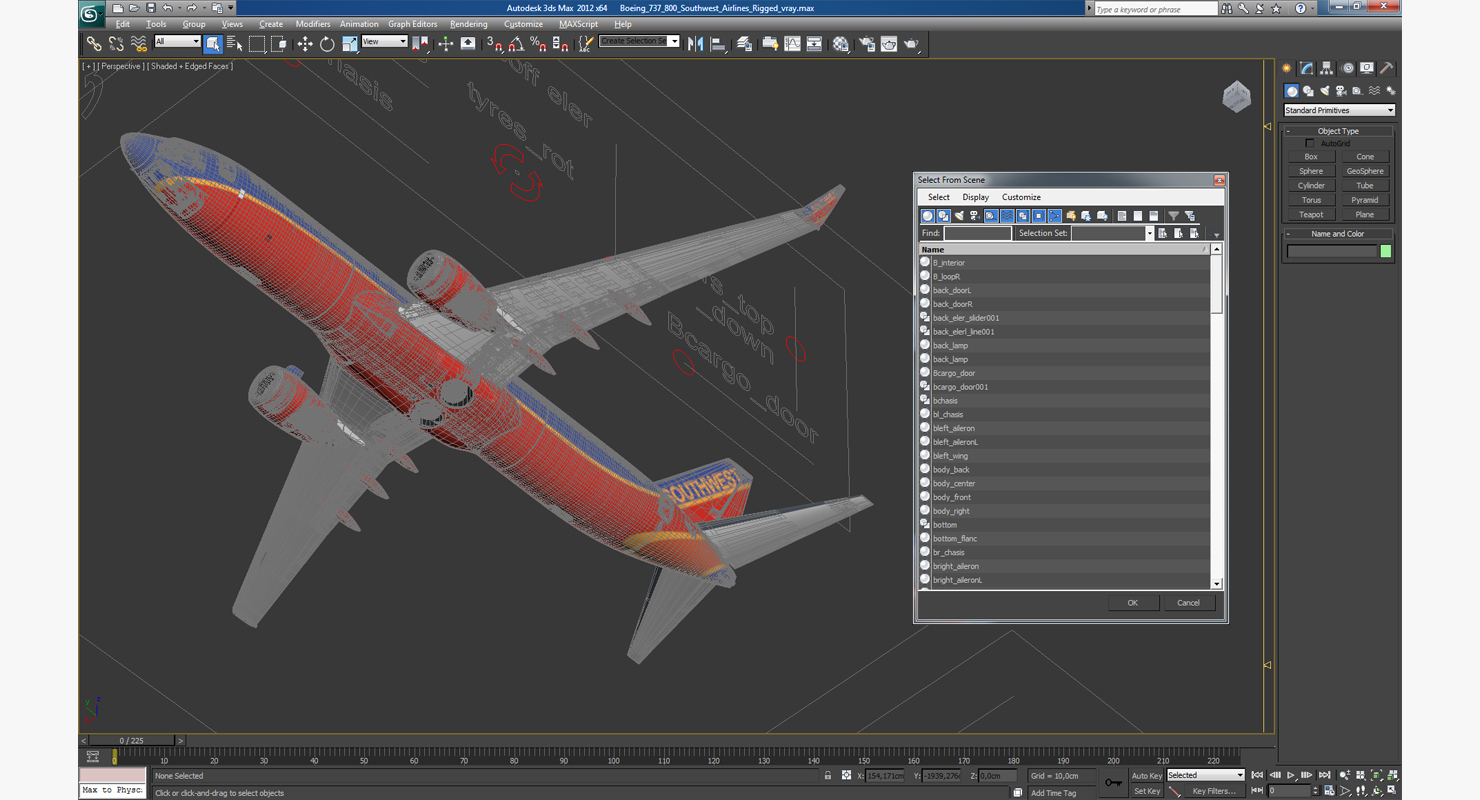Activate the Select and Move tool
Viewport: 1480px width, 800px height.
pos(304,43)
